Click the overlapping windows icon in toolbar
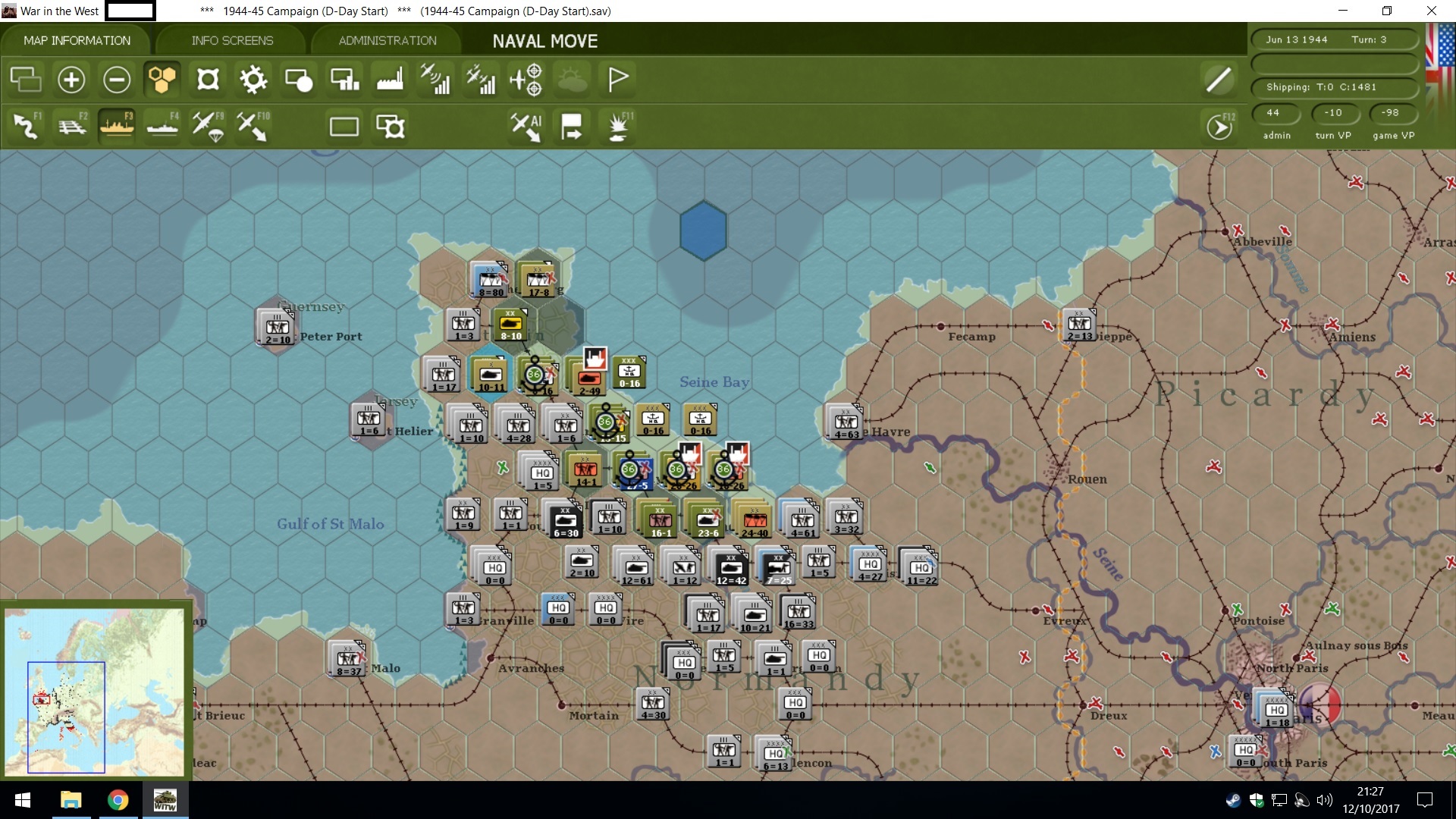The width and height of the screenshot is (1456, 819). tap(26, 80)
